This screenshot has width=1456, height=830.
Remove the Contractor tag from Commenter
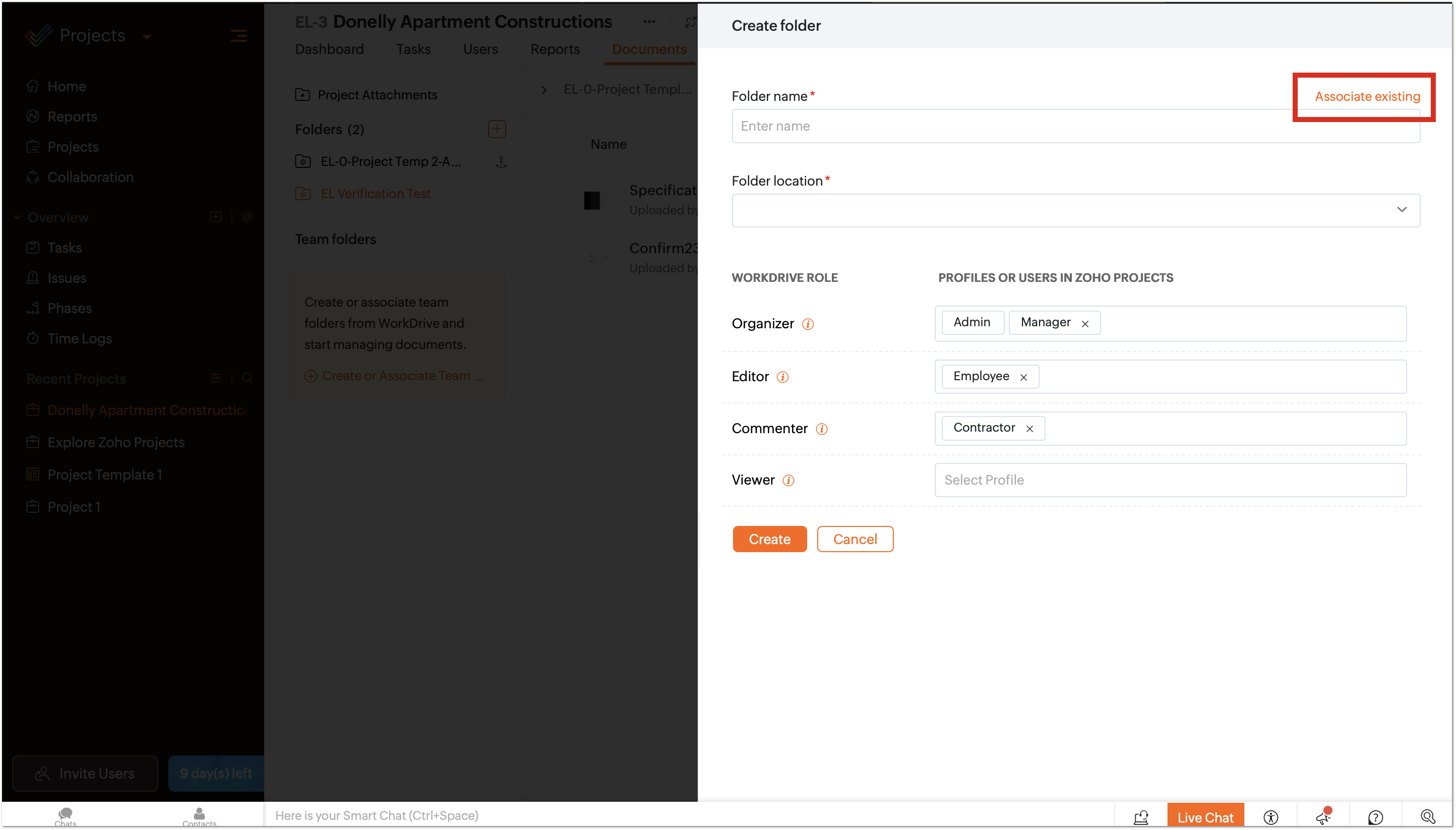pos(1030,429)
